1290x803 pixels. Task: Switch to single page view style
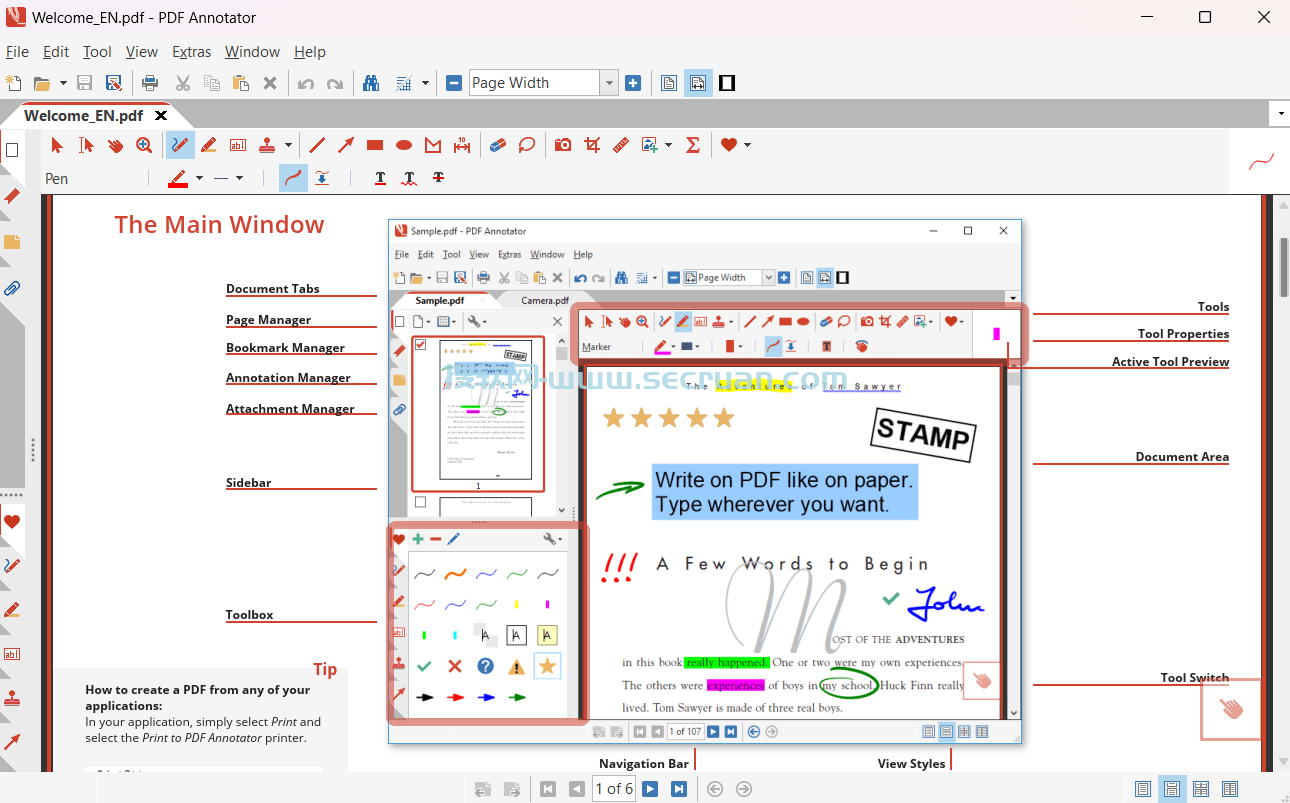[x=1143, y=789]
